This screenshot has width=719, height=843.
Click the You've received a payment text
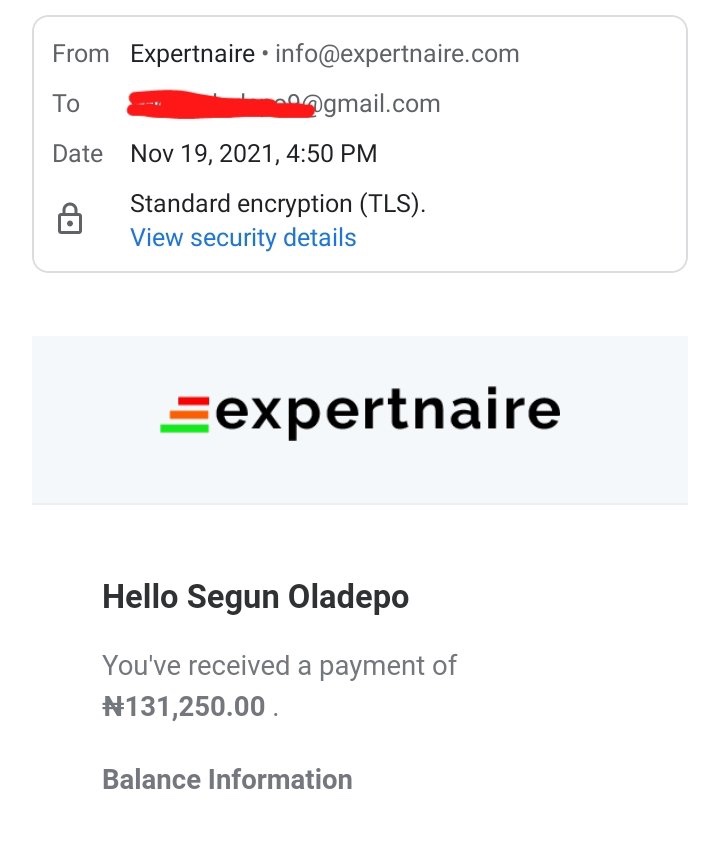(x=279, y=665)
